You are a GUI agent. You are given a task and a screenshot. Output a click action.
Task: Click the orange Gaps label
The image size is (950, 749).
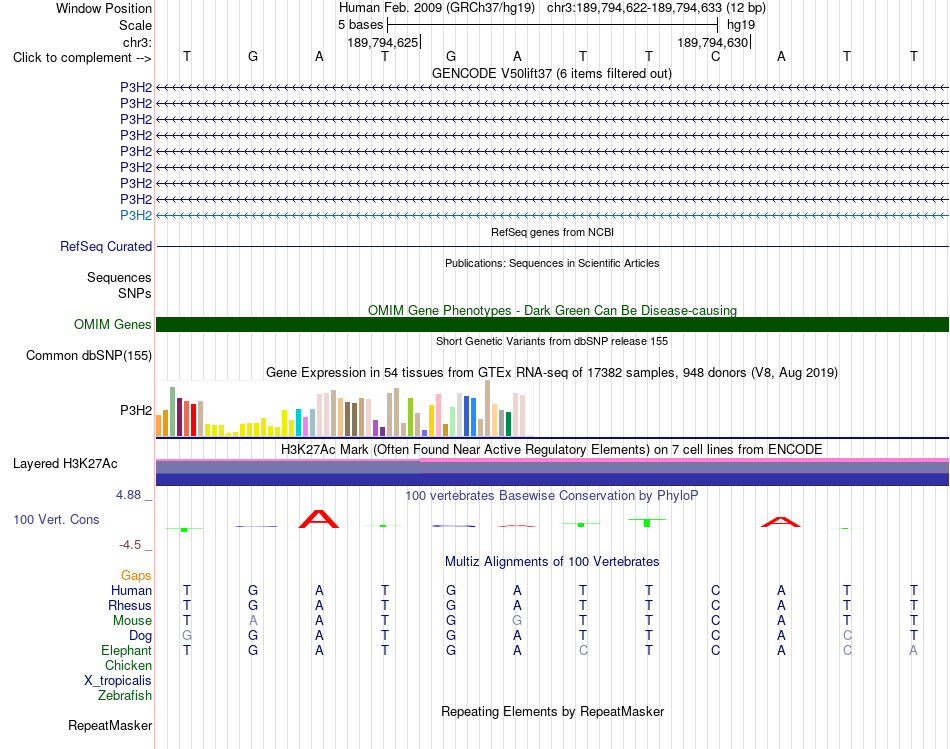pyautogui.click(x=136, y=575)
